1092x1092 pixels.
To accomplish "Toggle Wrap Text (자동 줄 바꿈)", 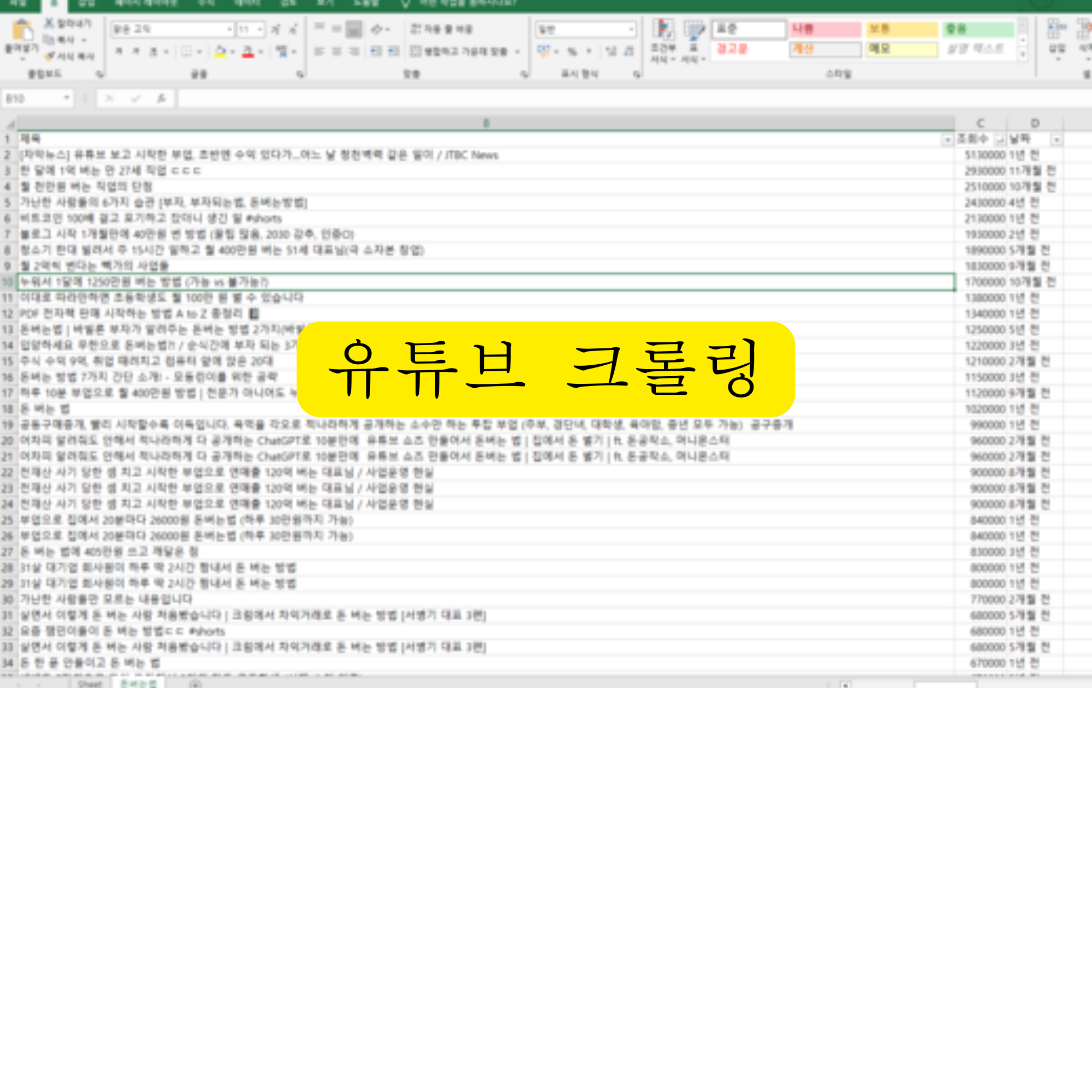I will click(441, 29).
